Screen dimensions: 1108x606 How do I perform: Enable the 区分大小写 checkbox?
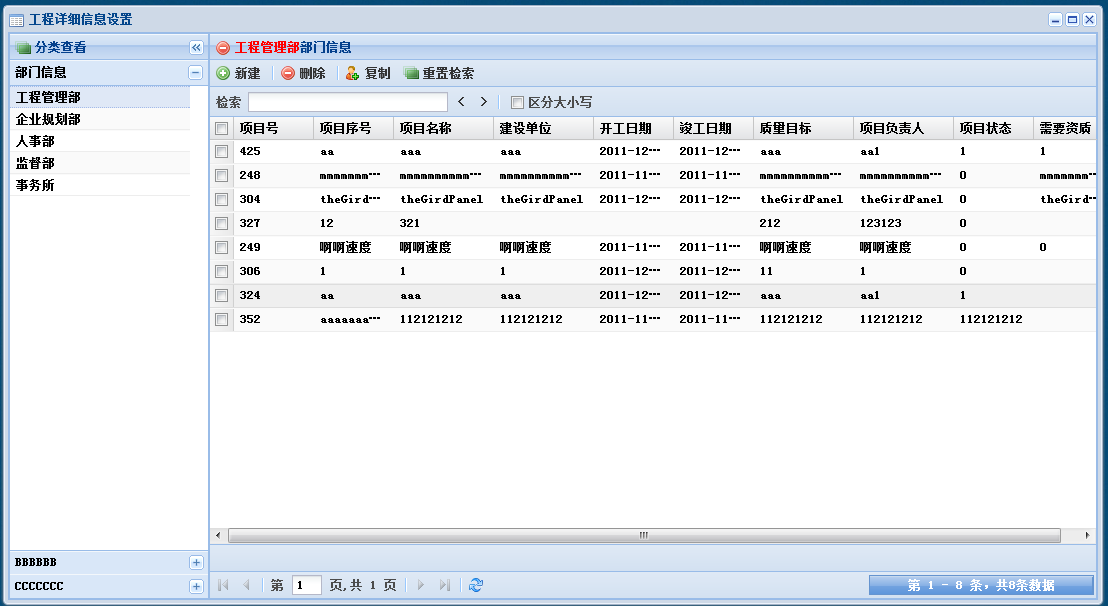[x=516, y=102]
